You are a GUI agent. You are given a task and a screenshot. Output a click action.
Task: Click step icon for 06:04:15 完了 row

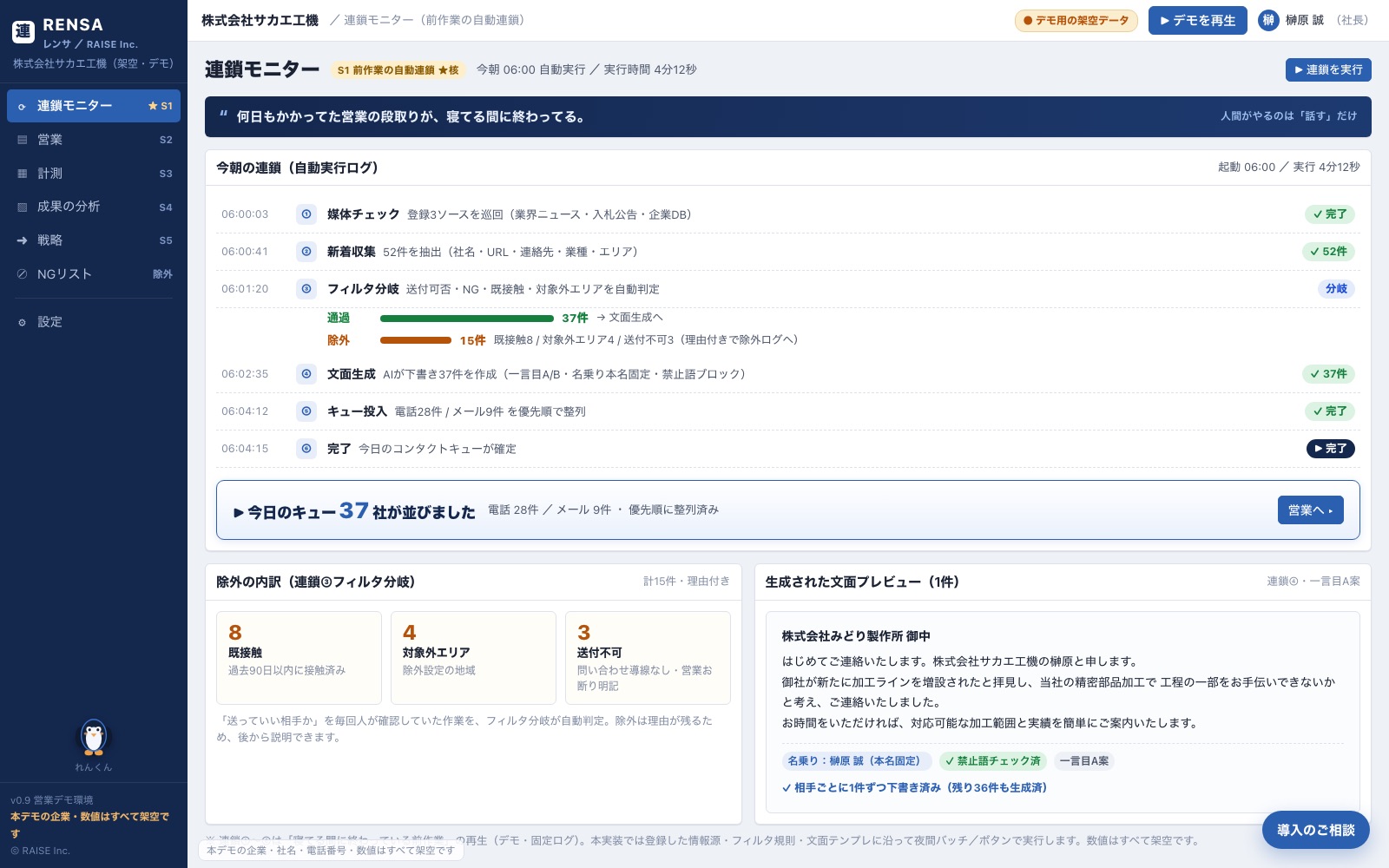306,449
